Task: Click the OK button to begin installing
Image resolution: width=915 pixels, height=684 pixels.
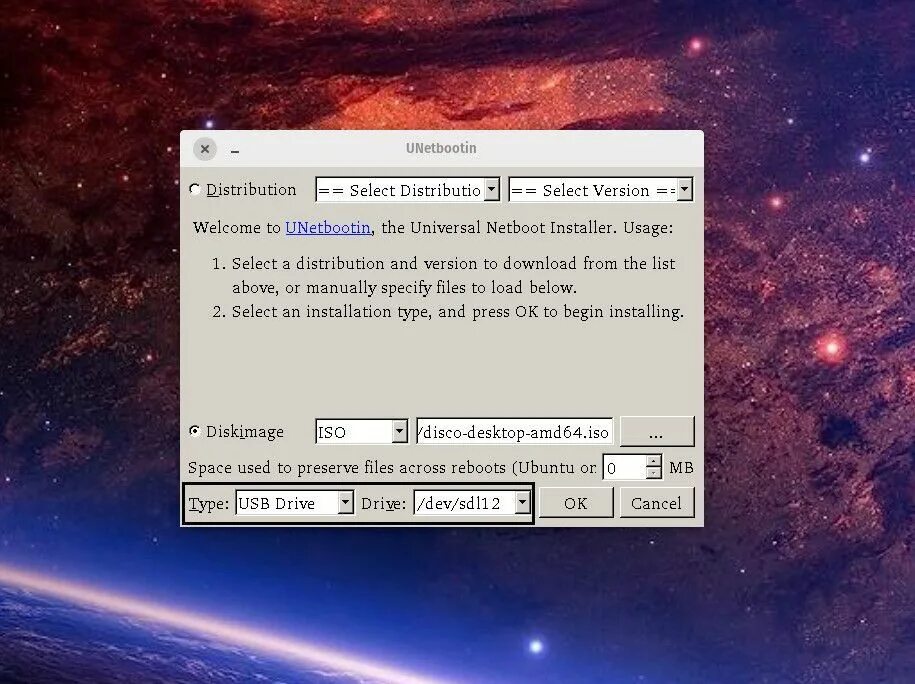Action: 576,503
